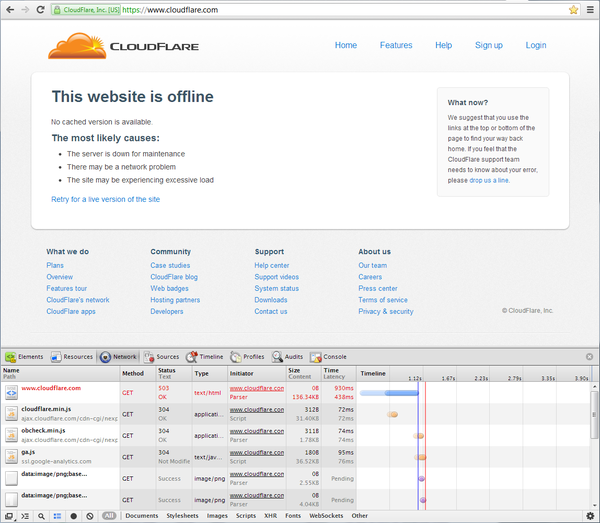
Task: Go to Home in site navigation
Action: point(346,45)
